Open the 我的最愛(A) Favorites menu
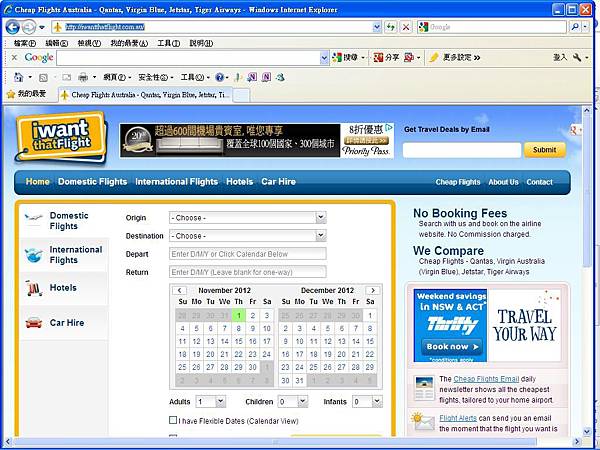The height and width of the screenshot is (450, 600). coord(129,43)
